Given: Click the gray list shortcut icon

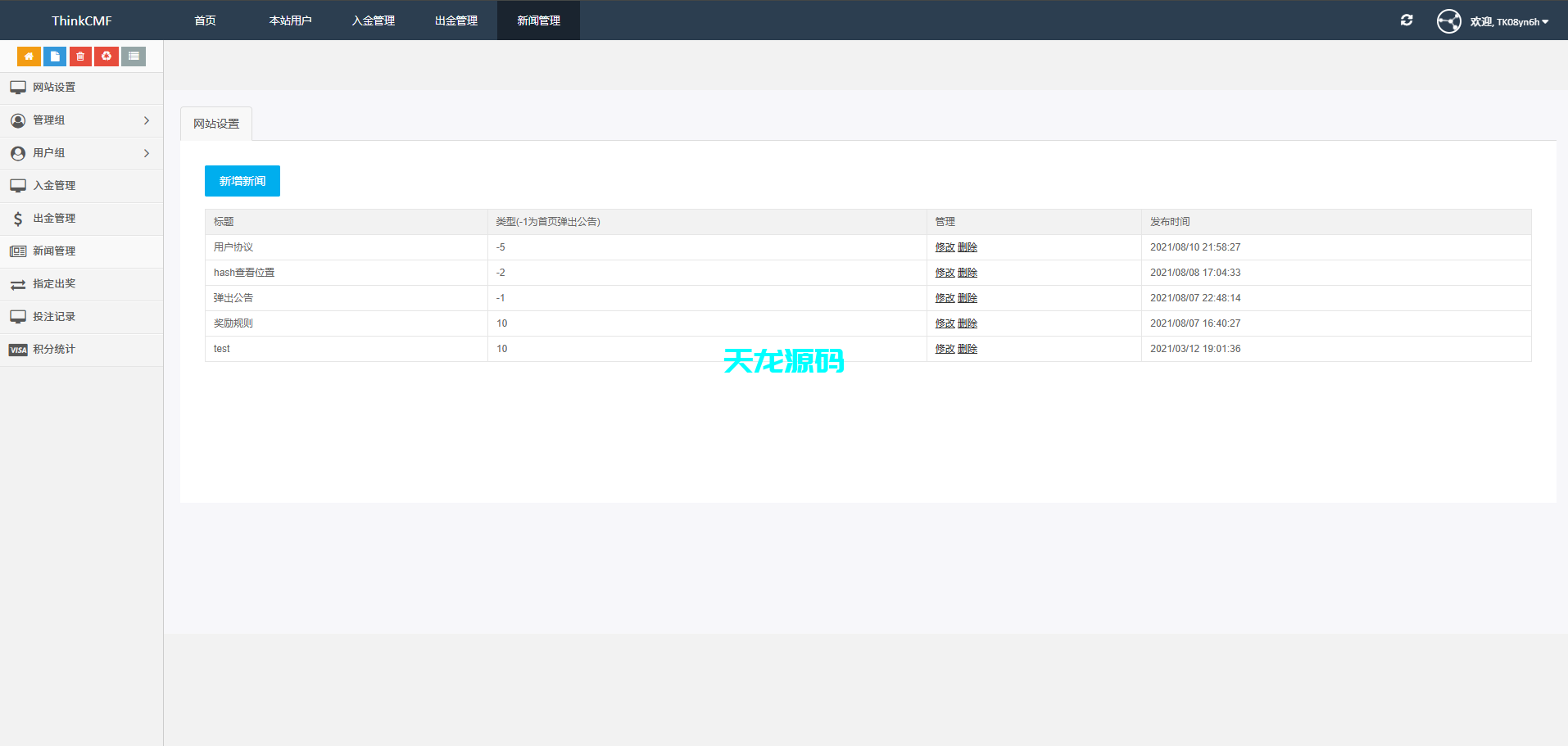Looking at the screenshot, I should pos(134,57).
